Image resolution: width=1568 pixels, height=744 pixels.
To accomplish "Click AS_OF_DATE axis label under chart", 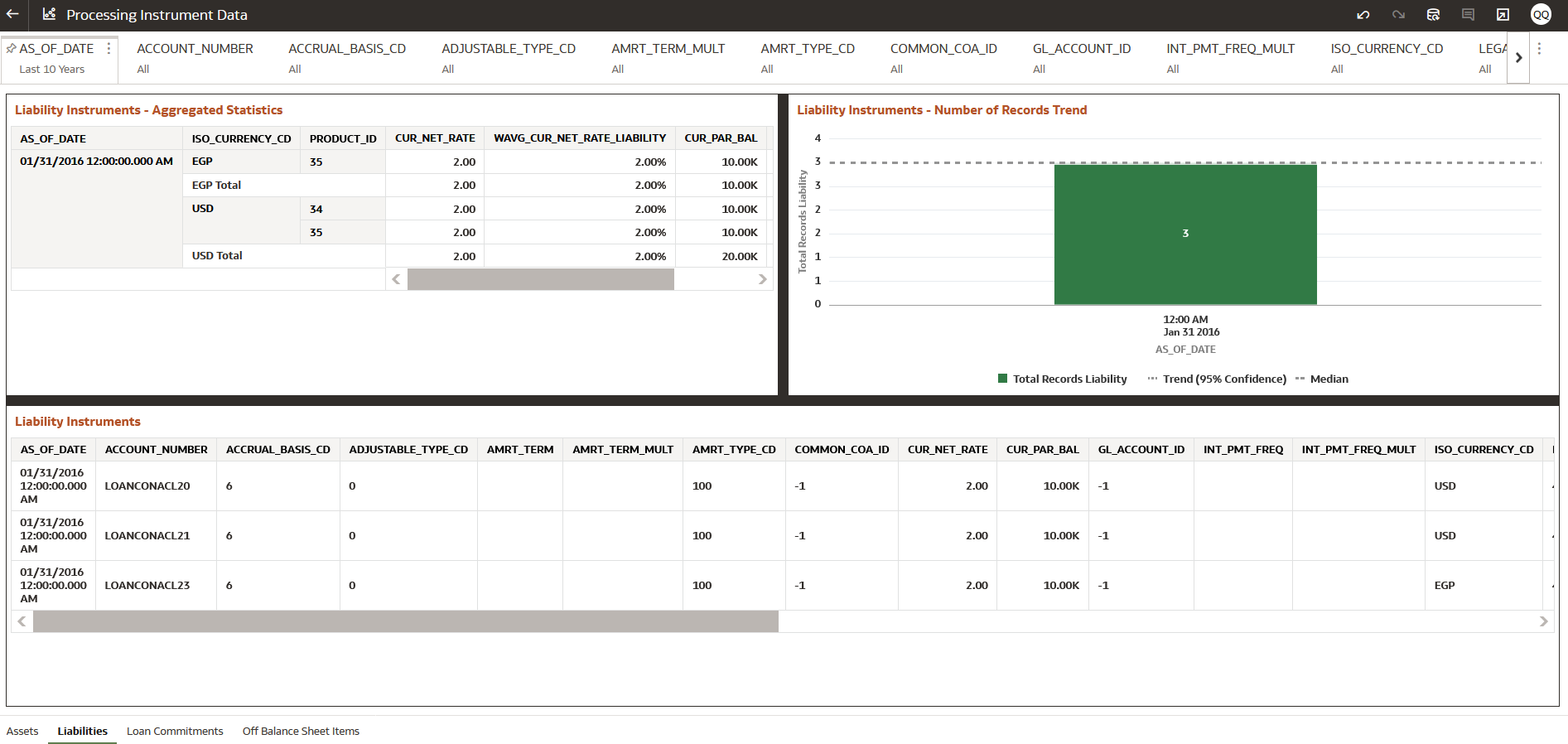I will click(x=1185, y=350).
